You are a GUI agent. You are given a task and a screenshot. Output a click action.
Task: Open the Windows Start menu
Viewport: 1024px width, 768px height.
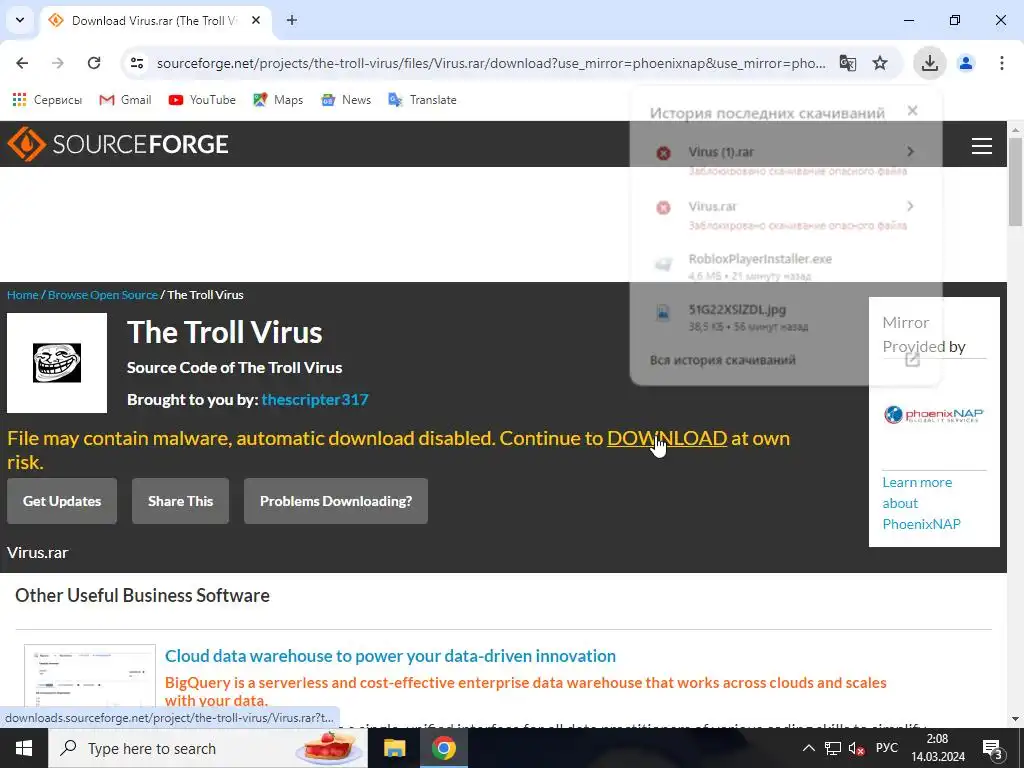click(x=24, y=748)
